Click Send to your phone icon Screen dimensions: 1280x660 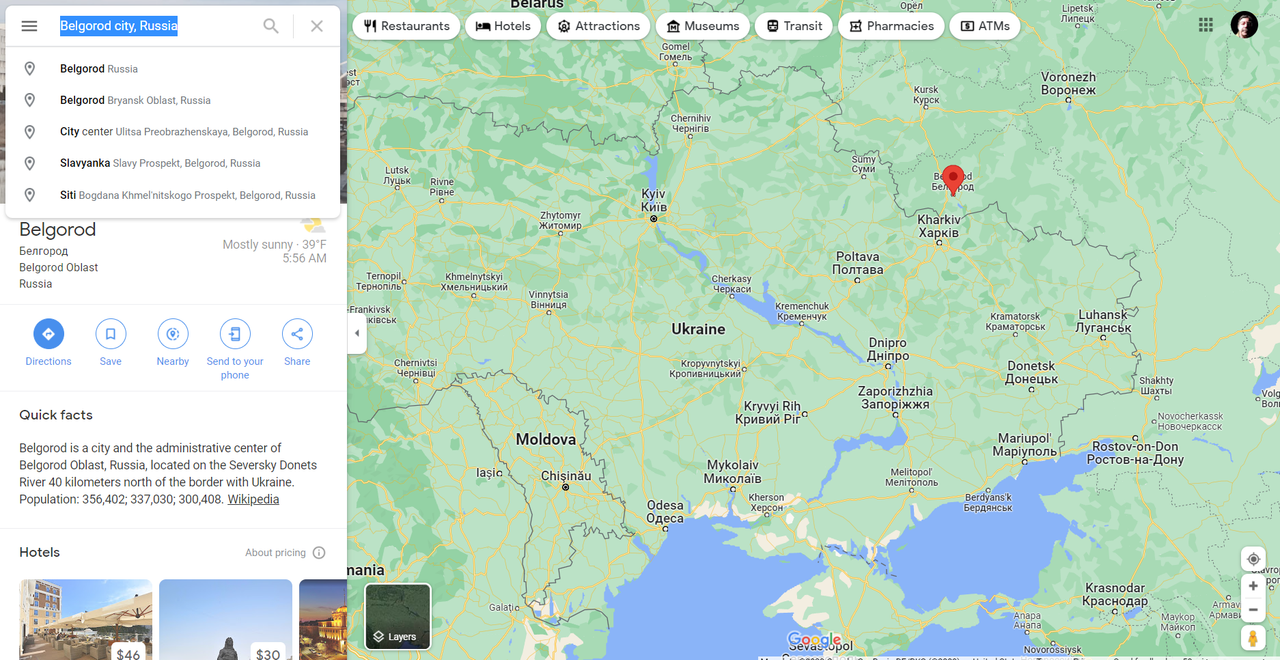(x=235, y=334)
